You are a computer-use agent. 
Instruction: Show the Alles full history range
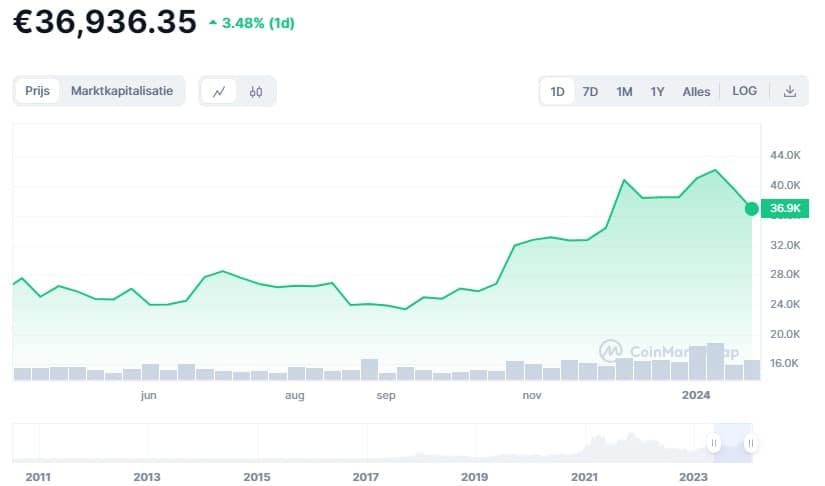pyautogui.click(x=696, y=92)
